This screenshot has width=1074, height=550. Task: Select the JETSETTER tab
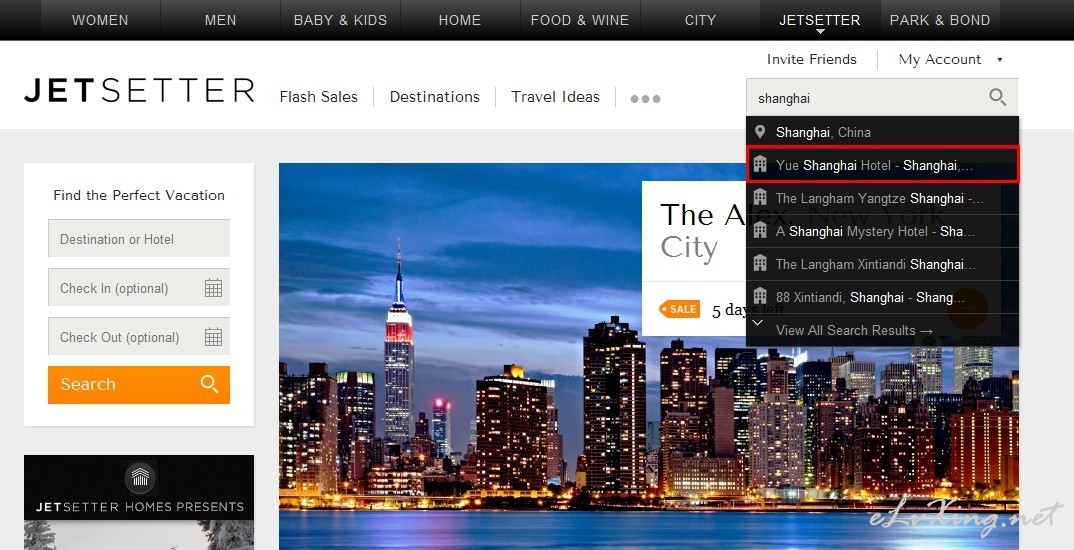tap(820, 20)
